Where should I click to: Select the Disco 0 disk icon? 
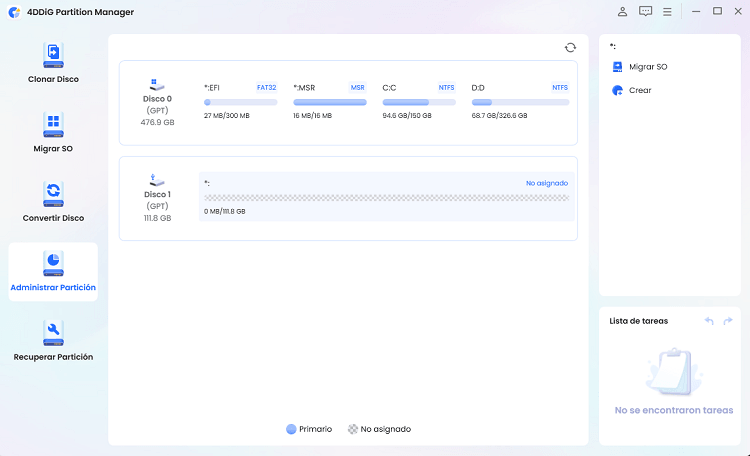pyautogui.click(x=157, y=86)
